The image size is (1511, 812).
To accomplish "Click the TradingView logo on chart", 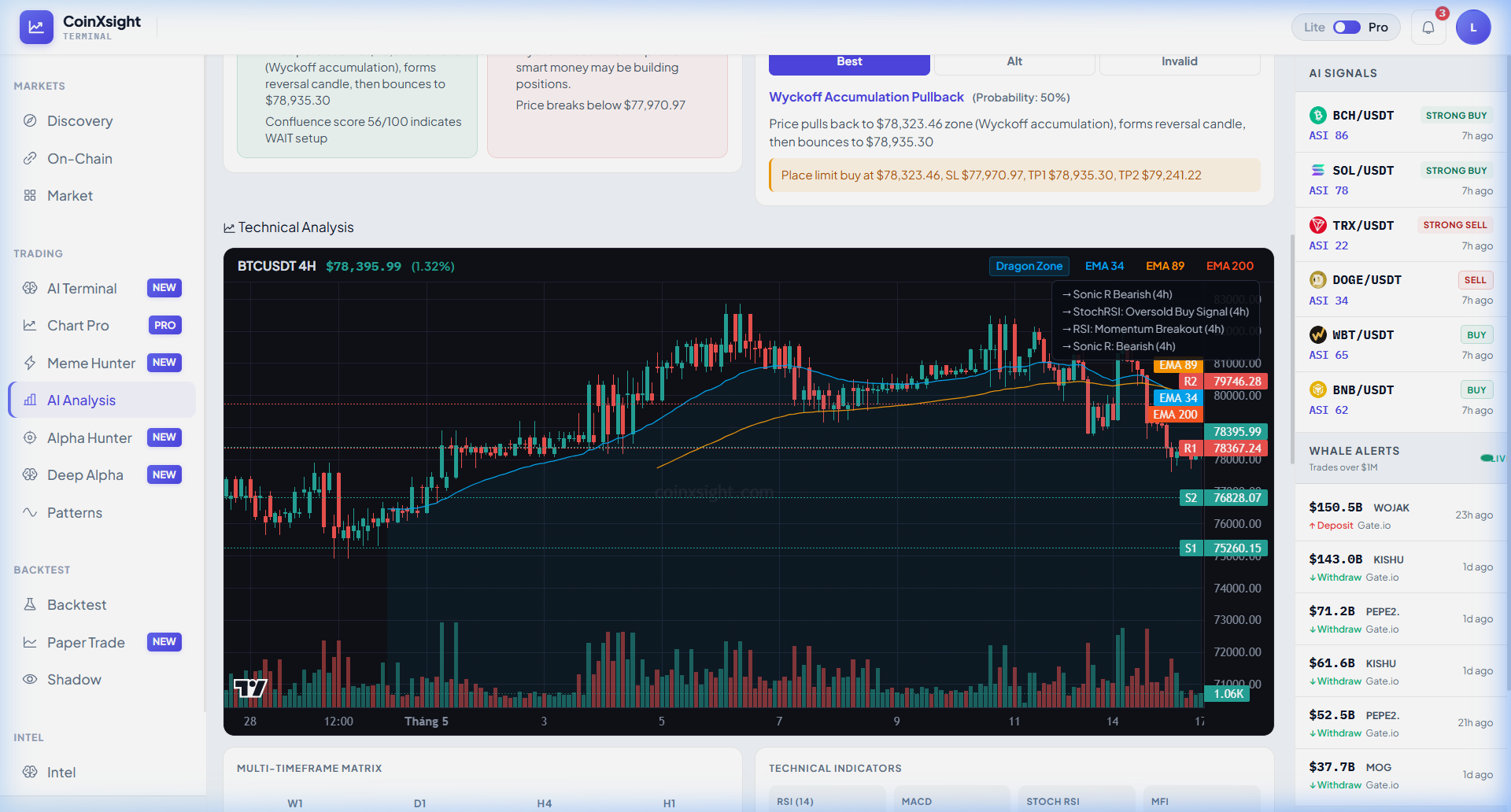I will tap(250, 688).
